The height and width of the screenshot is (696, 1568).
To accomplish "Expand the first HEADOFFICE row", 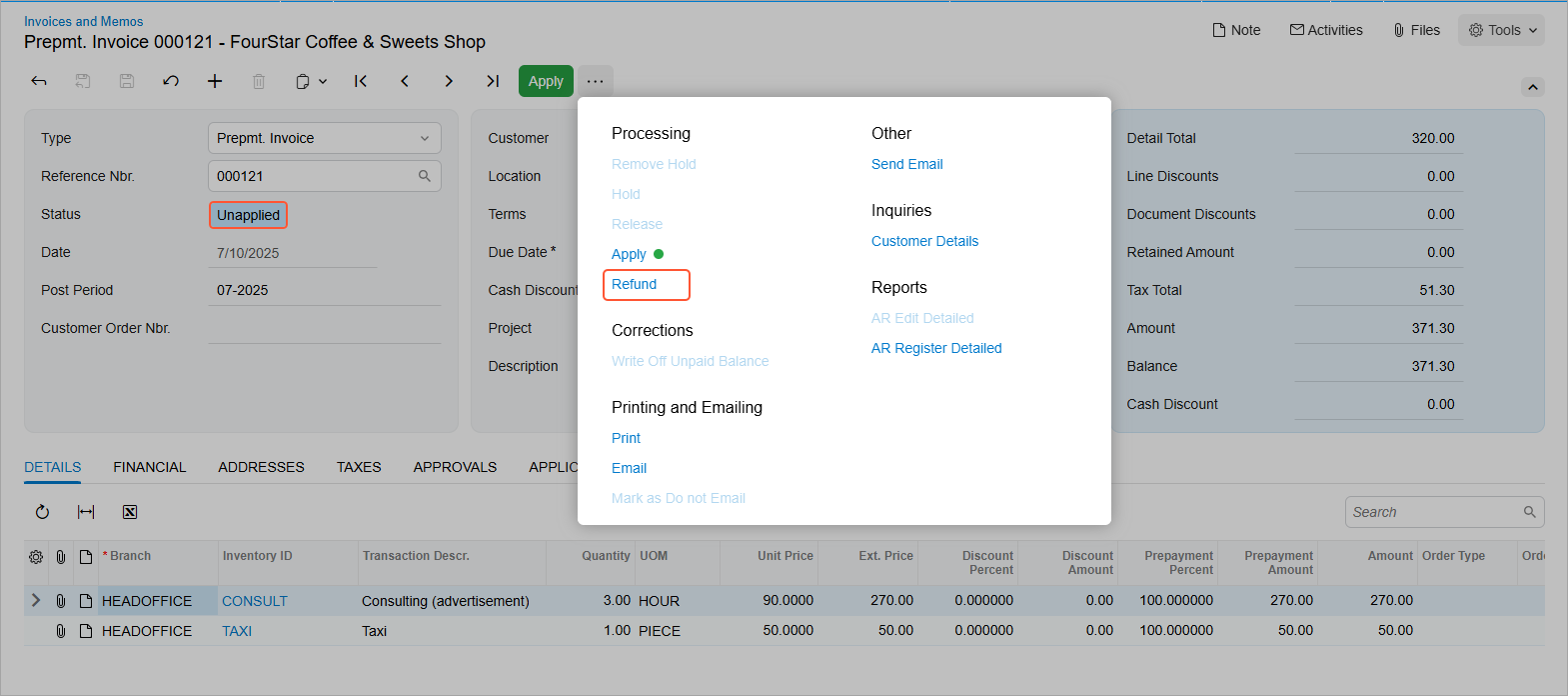I will [x=36, y=601].
